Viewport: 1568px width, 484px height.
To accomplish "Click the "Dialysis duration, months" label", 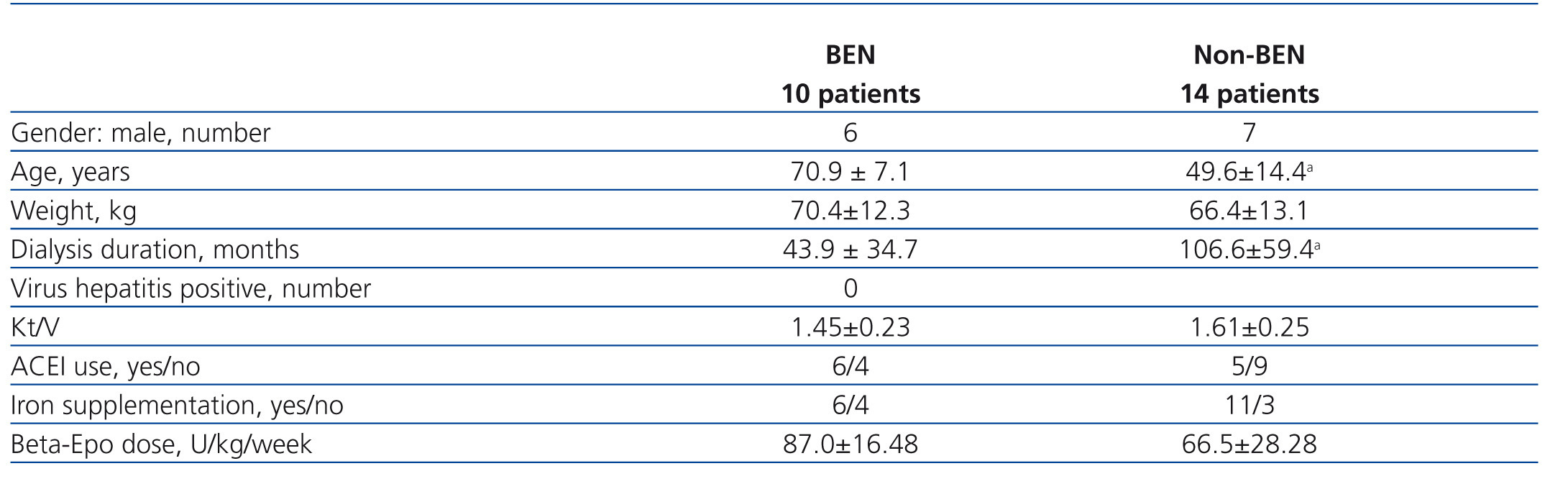I will coord(155,250).
